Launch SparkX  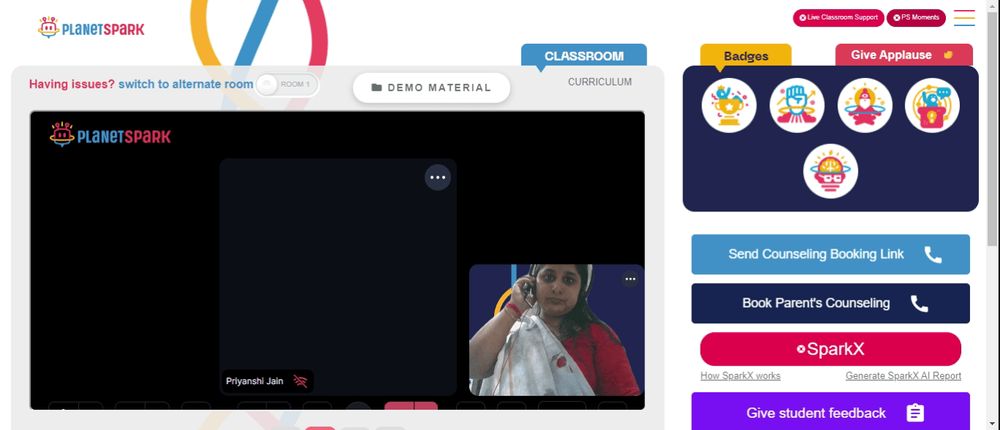(830, 349)
